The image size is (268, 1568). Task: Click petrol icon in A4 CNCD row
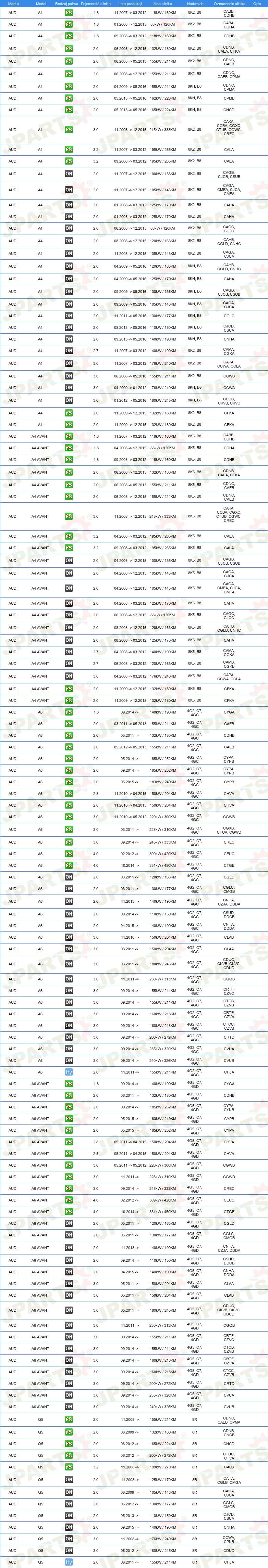[x=69, y=110]
